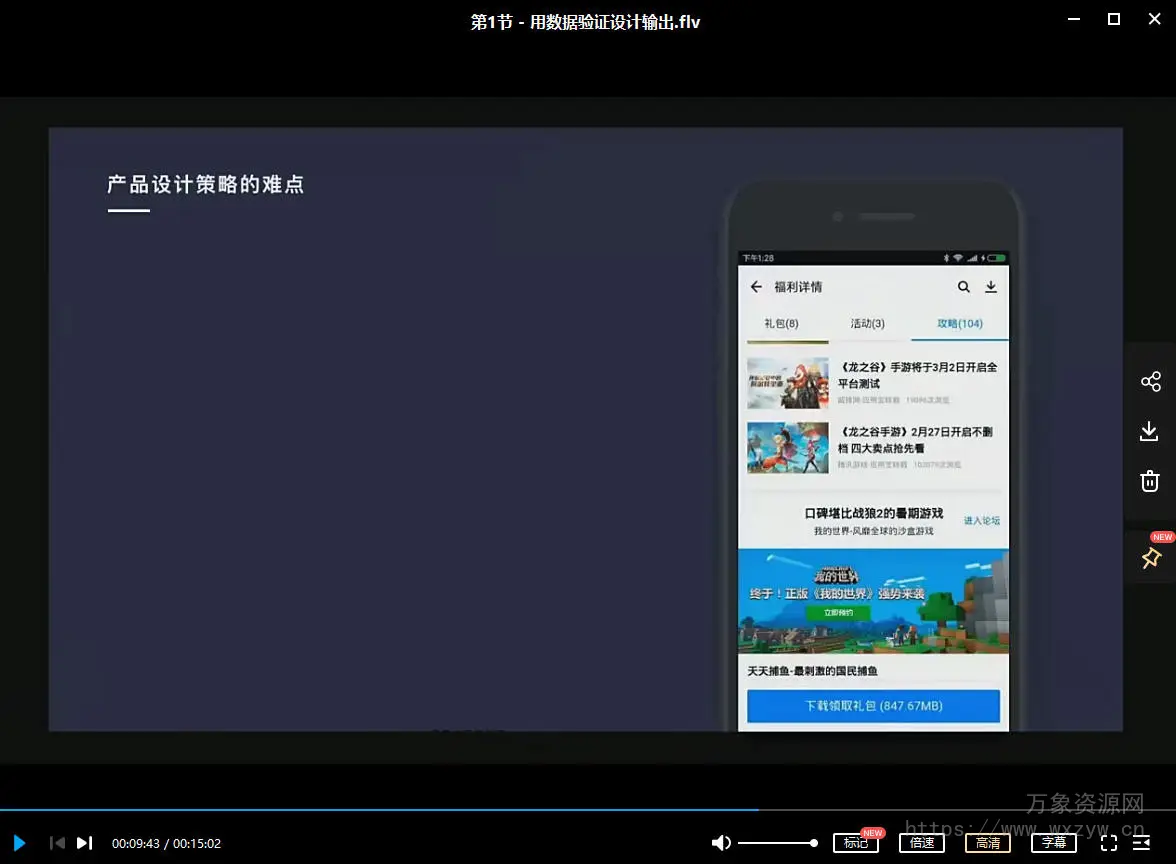
Task: Click the download icon in sidebar
Action: 1150,431
